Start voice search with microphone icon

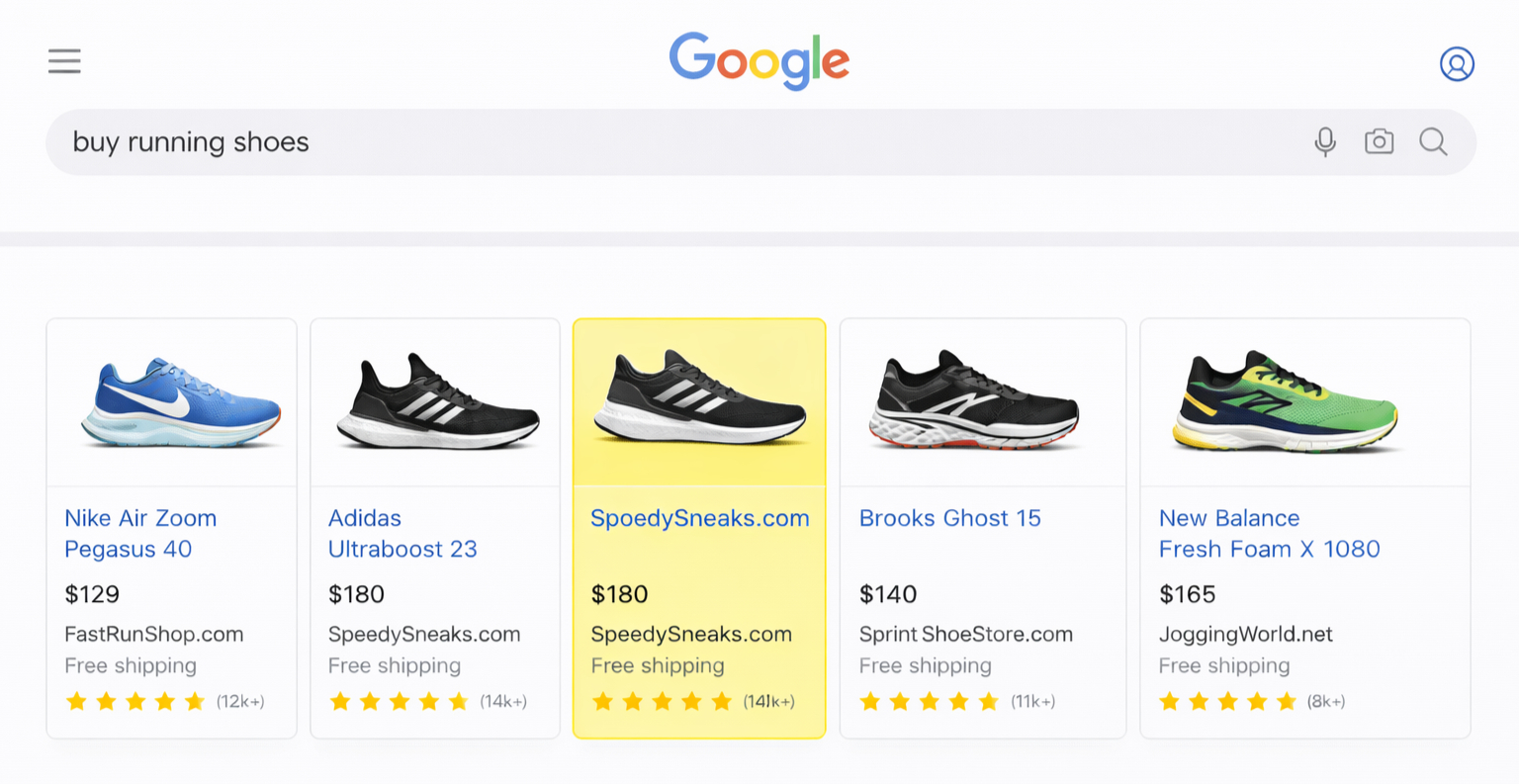(1325, 141)
